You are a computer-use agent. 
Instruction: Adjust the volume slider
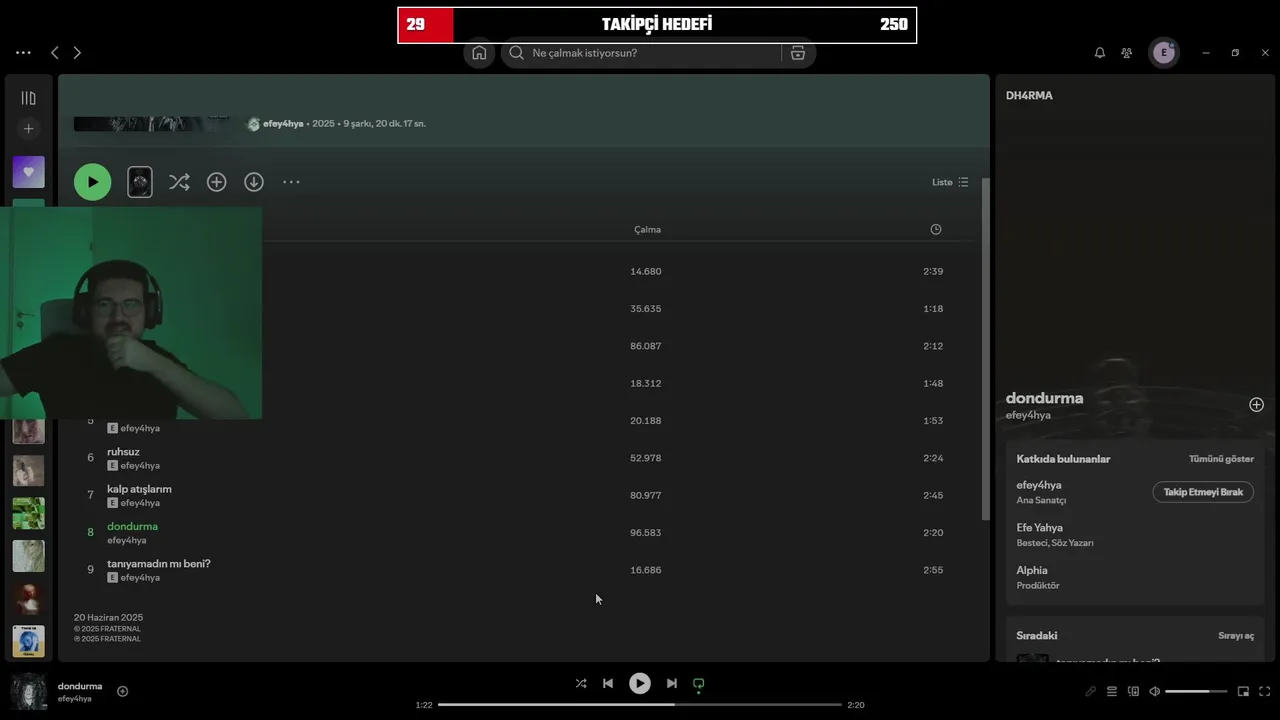pyautogui.click(x=1195, y=691)
